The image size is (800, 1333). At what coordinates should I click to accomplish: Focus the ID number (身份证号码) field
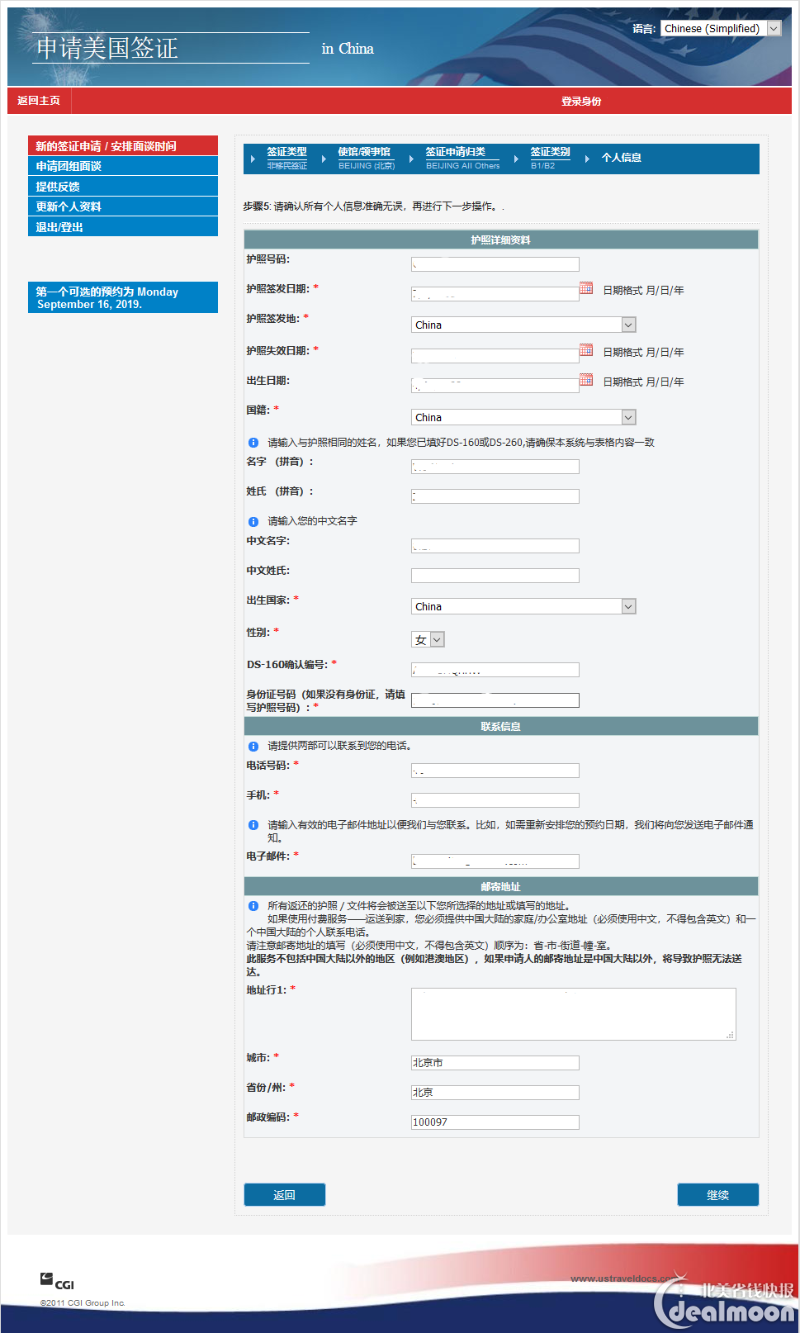click(495, 700)
